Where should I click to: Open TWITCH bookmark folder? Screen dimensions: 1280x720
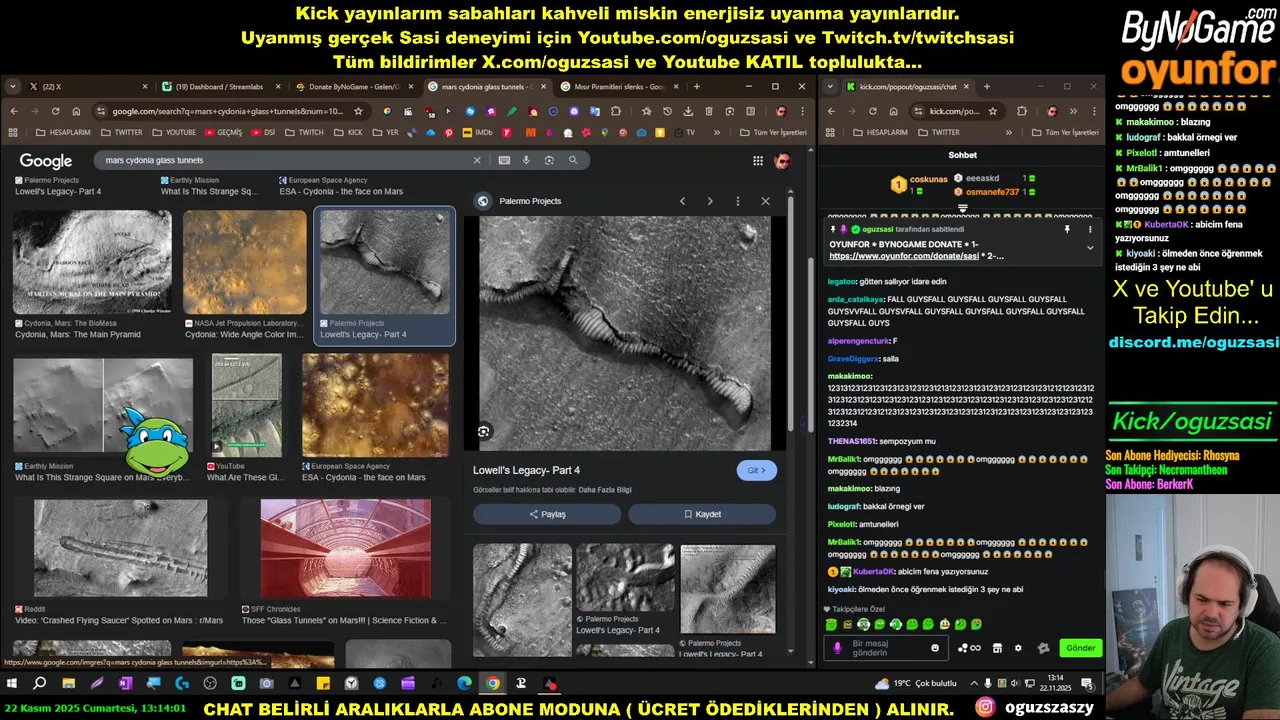(304, 132)
